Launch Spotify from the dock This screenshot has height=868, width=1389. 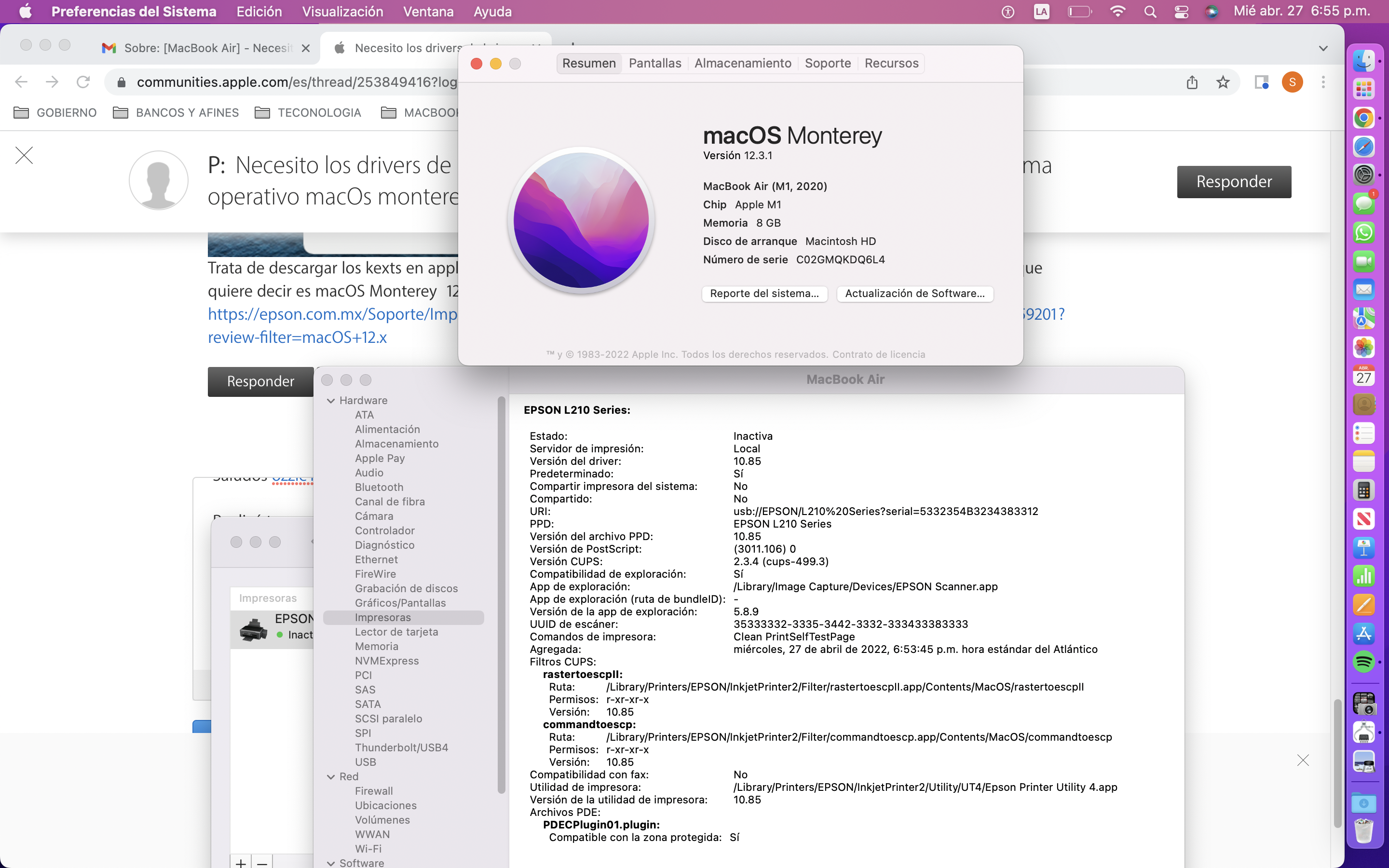pos(1364,662)
